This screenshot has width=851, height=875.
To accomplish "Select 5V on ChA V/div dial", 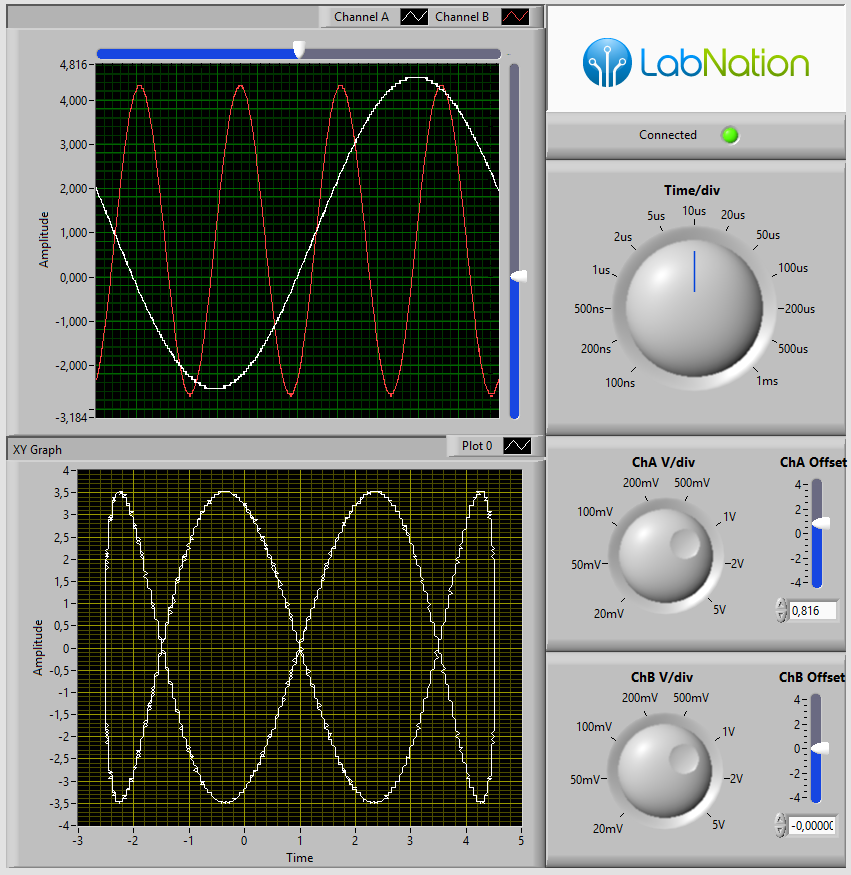I will [x=716, y=606].
